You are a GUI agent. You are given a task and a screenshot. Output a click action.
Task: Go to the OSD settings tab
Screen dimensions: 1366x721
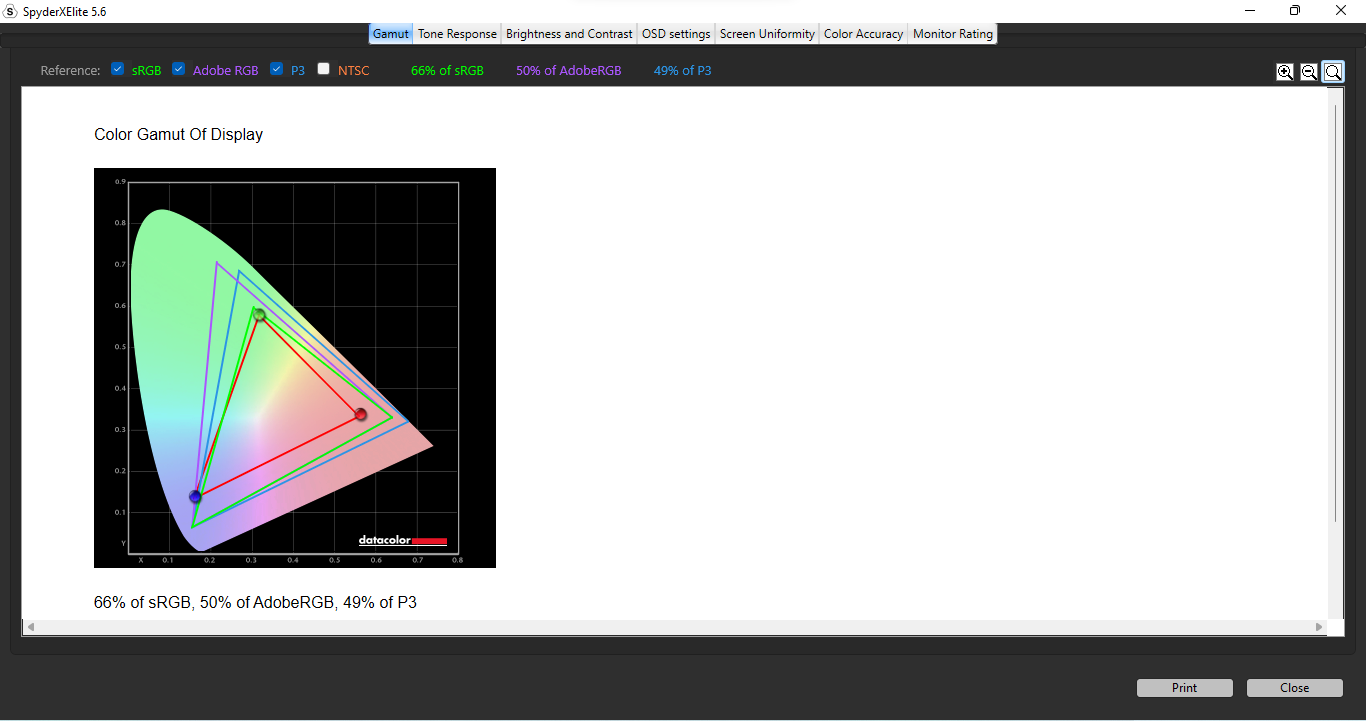(x=676, y=34)
